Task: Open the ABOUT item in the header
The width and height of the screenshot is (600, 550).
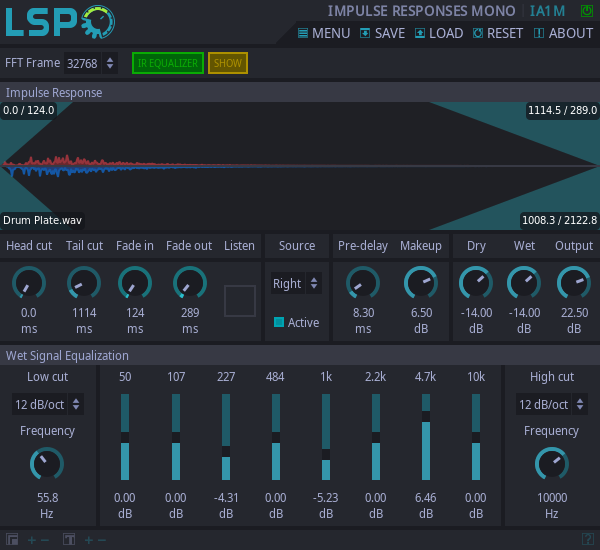Action: tap(563, 33)
